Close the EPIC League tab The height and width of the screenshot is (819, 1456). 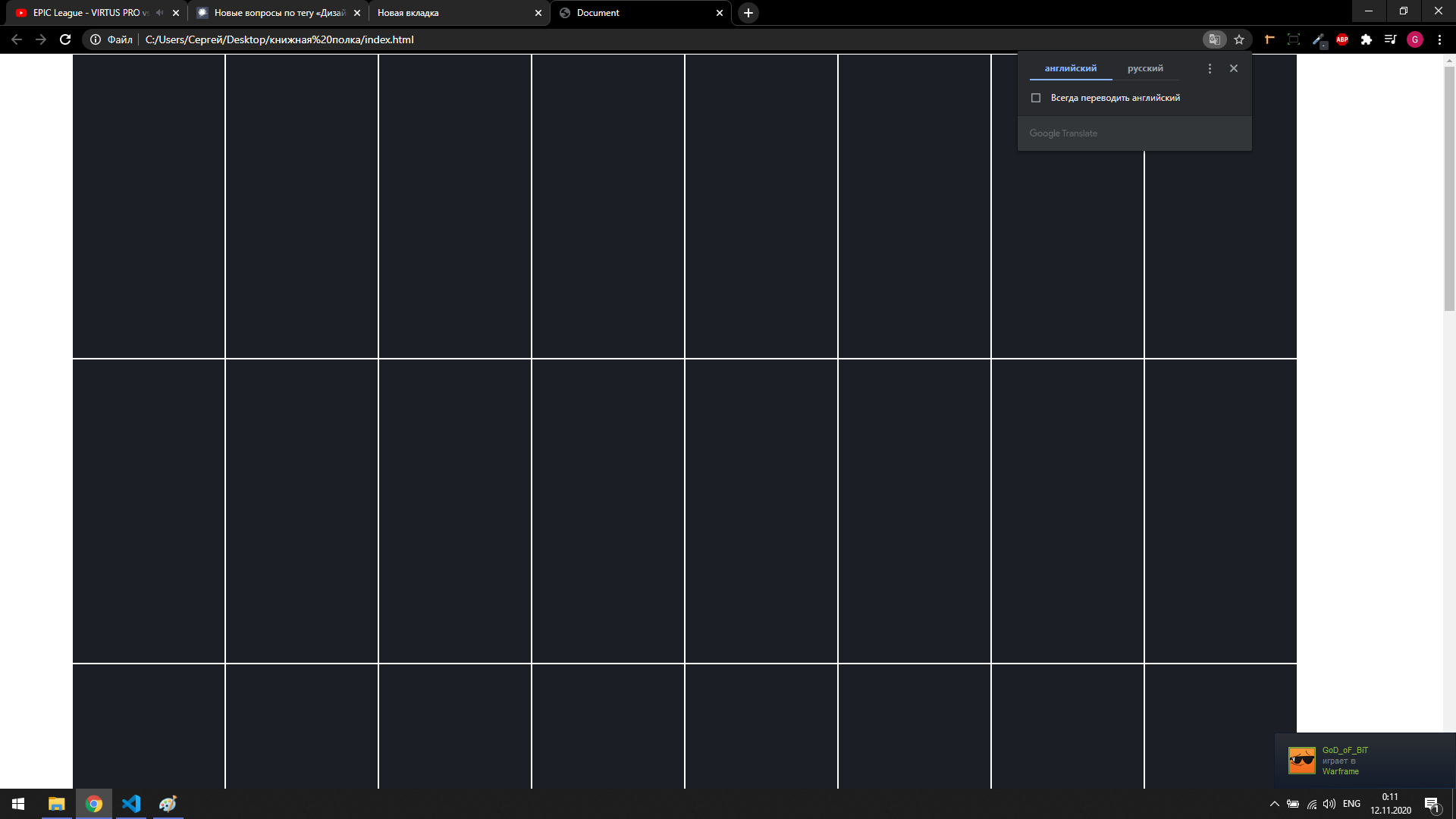pyautogui.click(x=176, y=13)
